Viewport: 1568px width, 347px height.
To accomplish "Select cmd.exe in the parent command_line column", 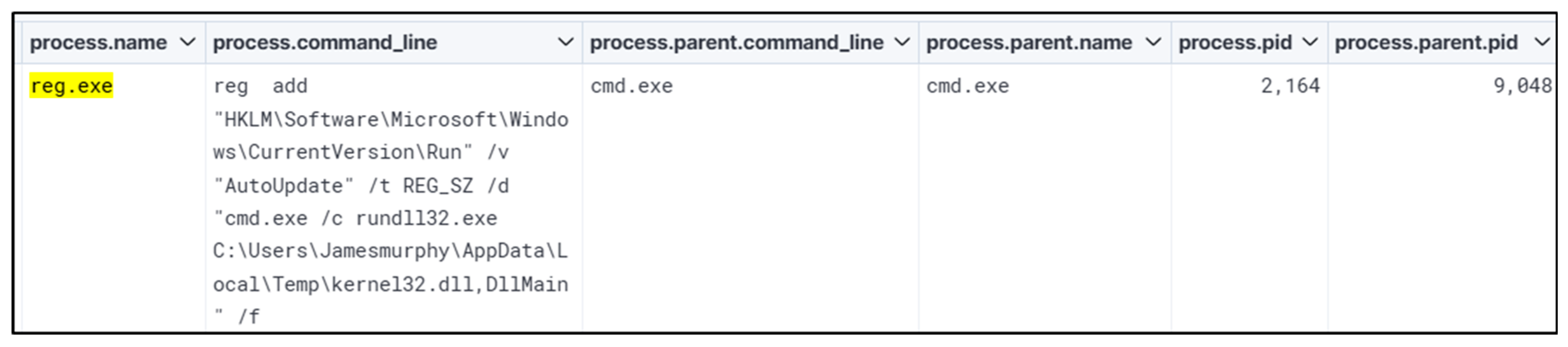I will (x=631, y=86).
